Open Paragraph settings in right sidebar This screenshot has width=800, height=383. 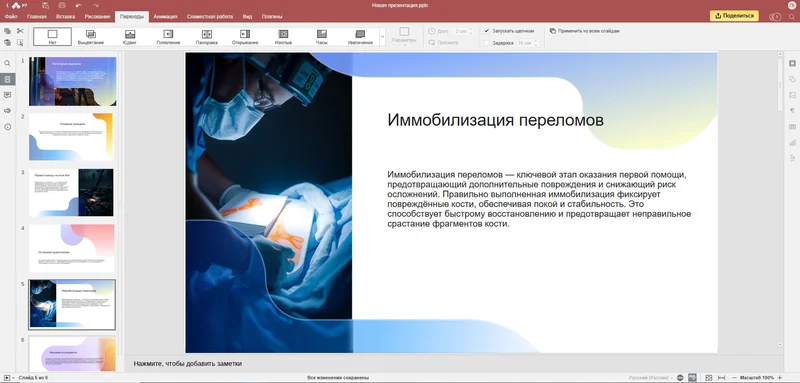pos(792,111)
